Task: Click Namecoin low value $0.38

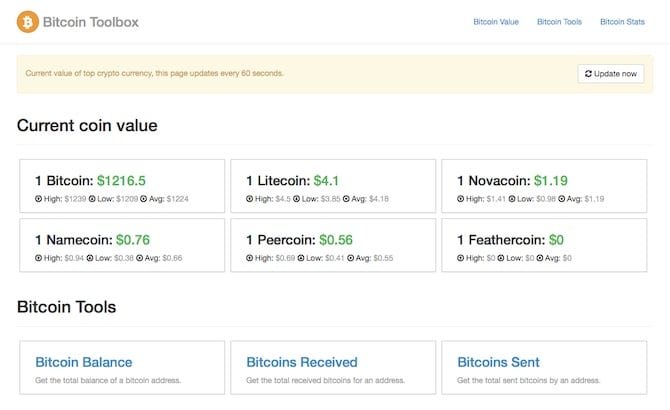Action: [x=124, y=258]
